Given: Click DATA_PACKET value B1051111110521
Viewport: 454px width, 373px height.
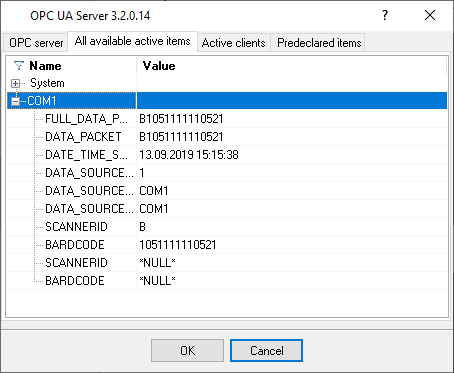Looking at the screenshot, I should 181,137.
